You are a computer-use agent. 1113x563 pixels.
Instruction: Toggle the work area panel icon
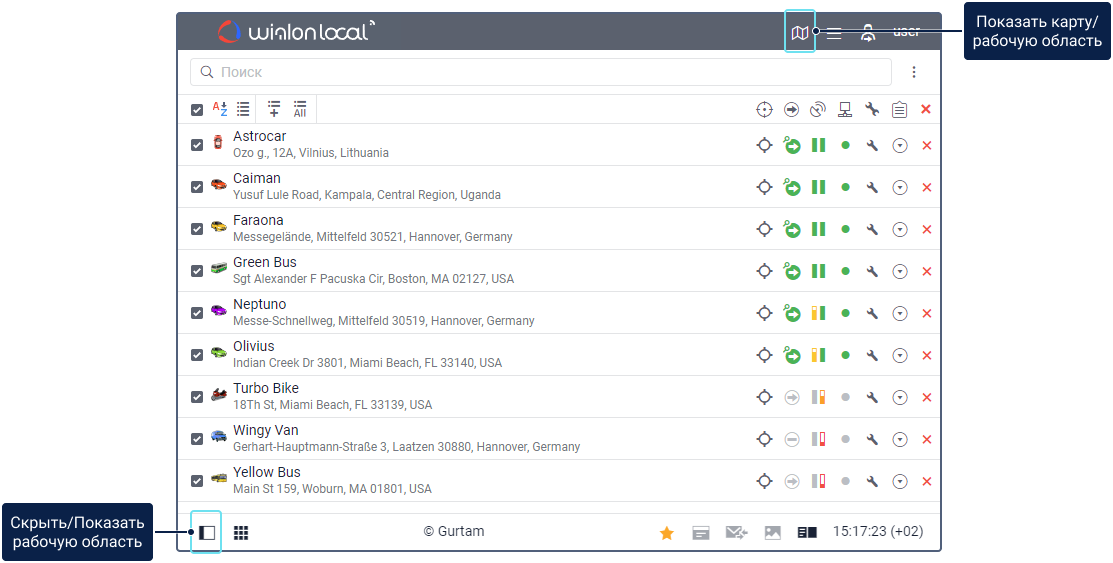click(x=207, y=532)
